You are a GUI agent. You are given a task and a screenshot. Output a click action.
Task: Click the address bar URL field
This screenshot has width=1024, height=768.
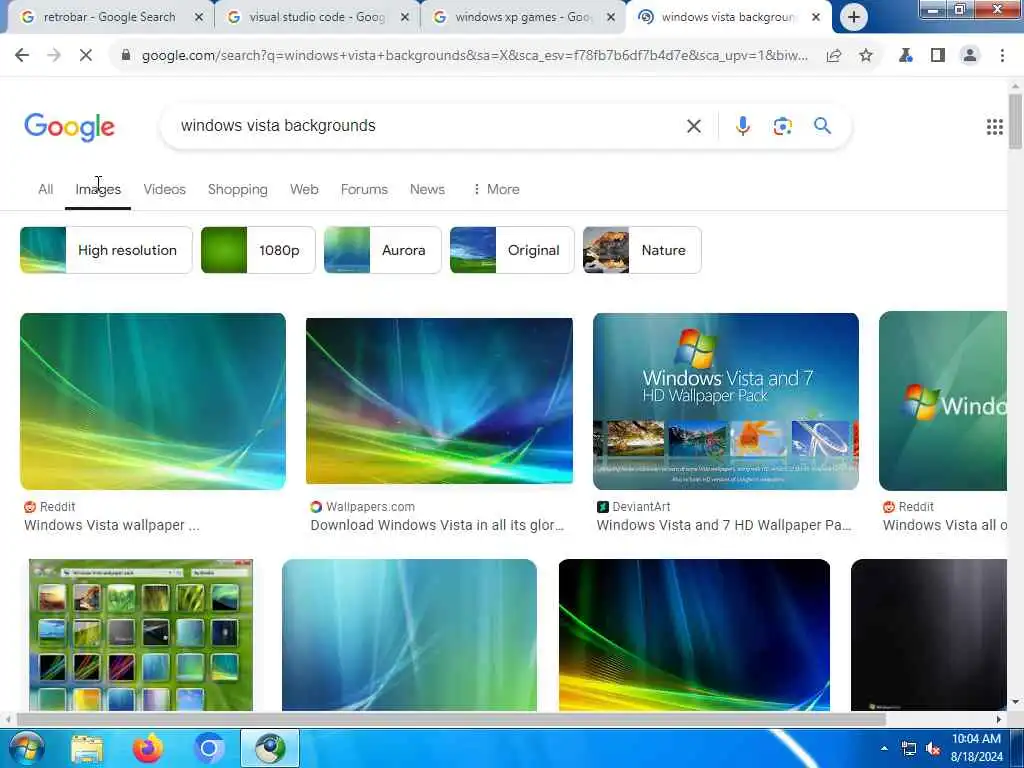coord(475,56)
